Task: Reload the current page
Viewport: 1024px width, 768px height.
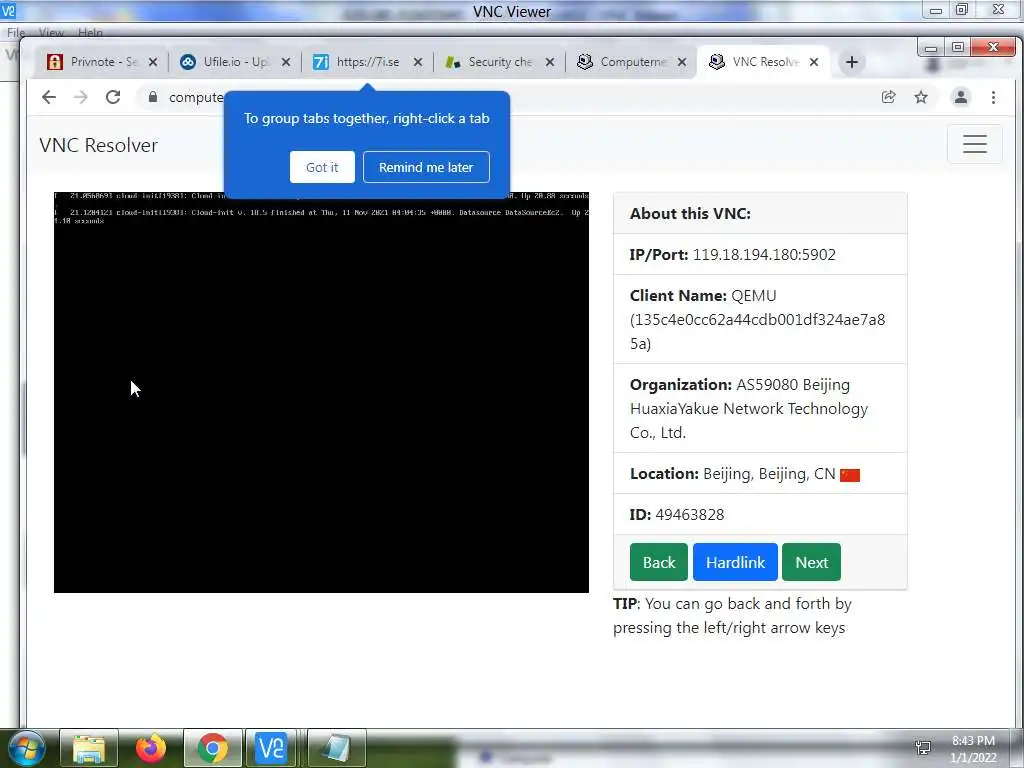Action: (x=113, y=97)
